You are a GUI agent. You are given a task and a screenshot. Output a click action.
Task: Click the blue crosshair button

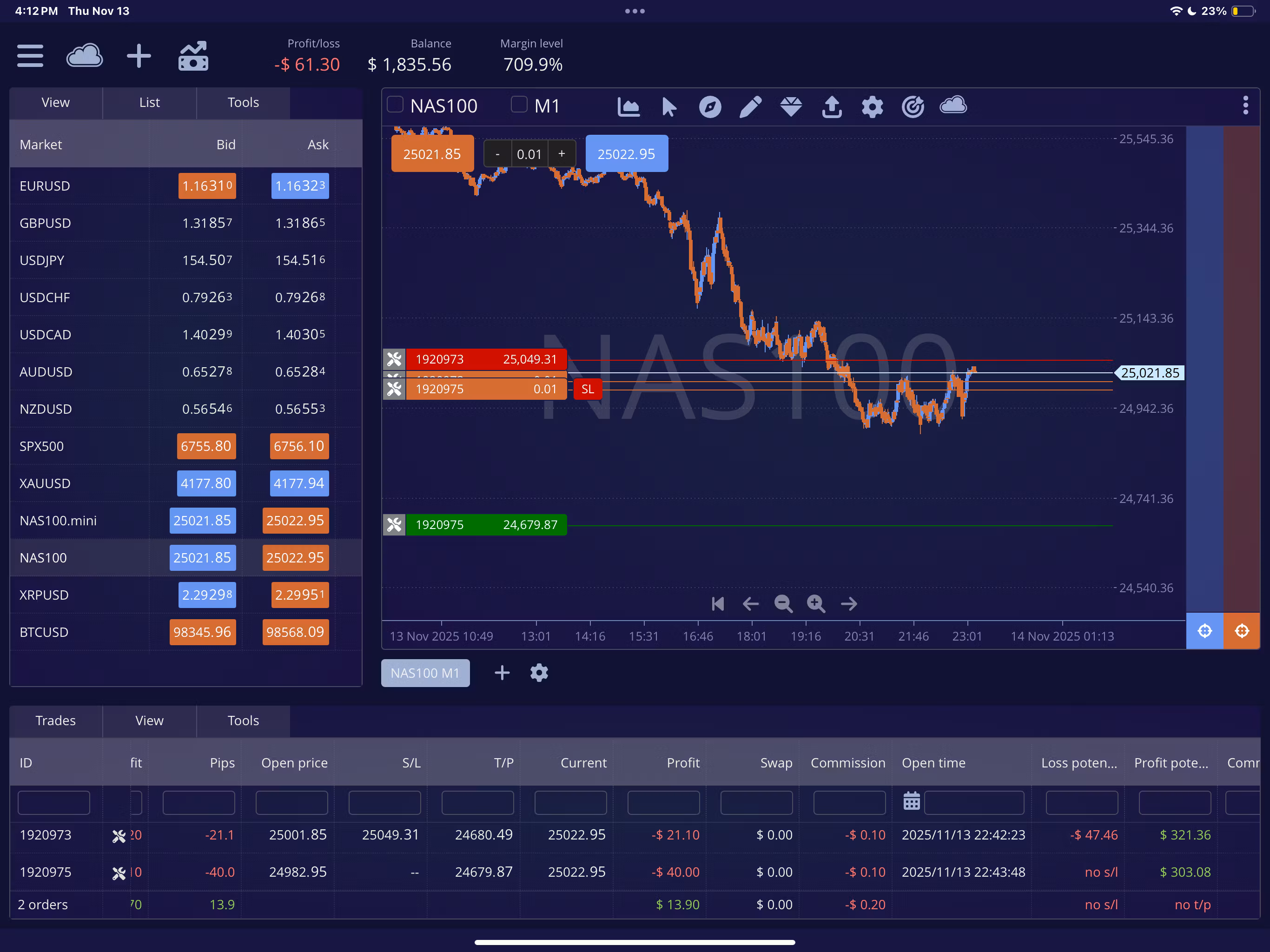[1204, 631]
